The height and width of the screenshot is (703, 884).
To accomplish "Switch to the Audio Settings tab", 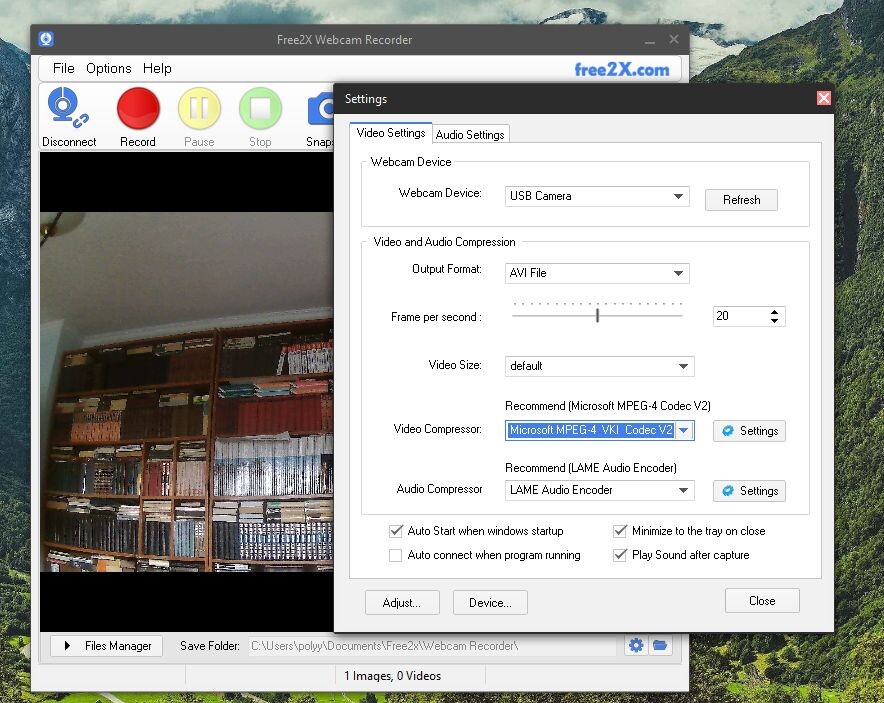I will [470, 135].
